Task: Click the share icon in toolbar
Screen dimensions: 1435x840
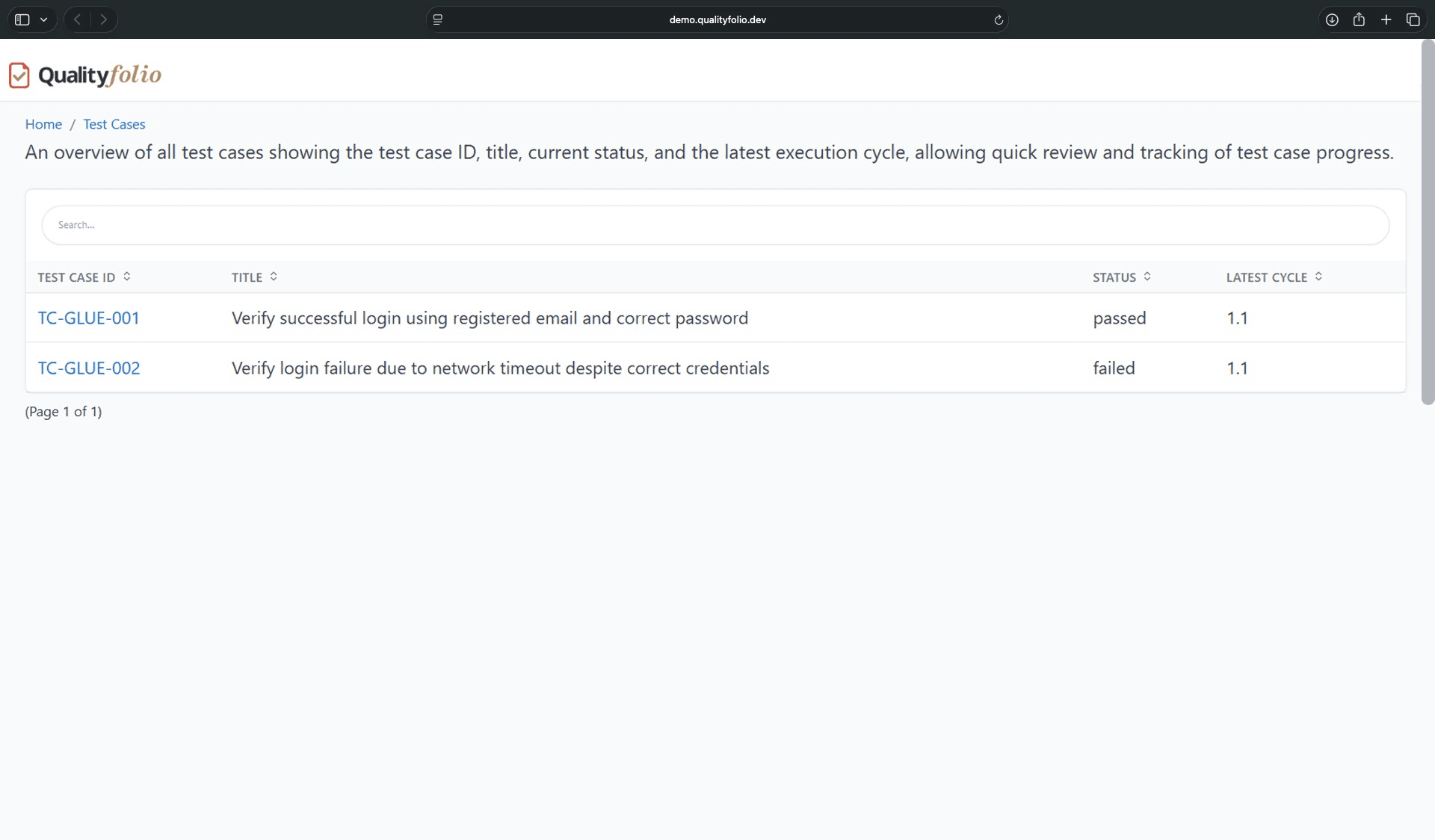Action: click(1359, 20)
